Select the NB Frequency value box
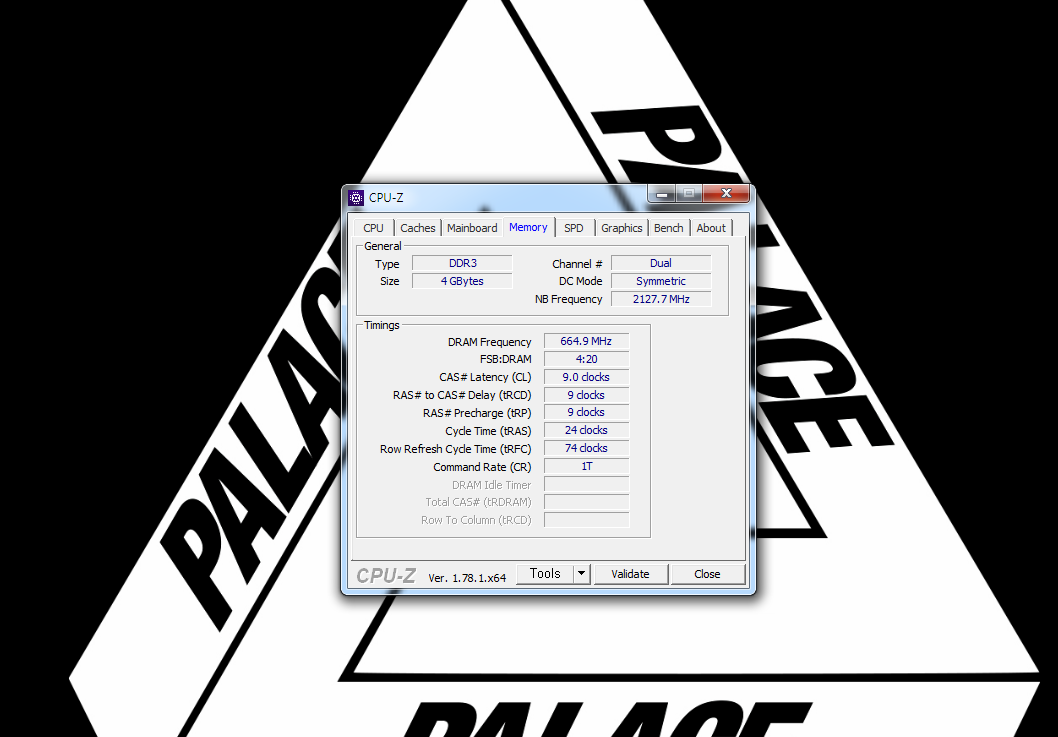1058x737 pixels. click(x=661, y=299)
